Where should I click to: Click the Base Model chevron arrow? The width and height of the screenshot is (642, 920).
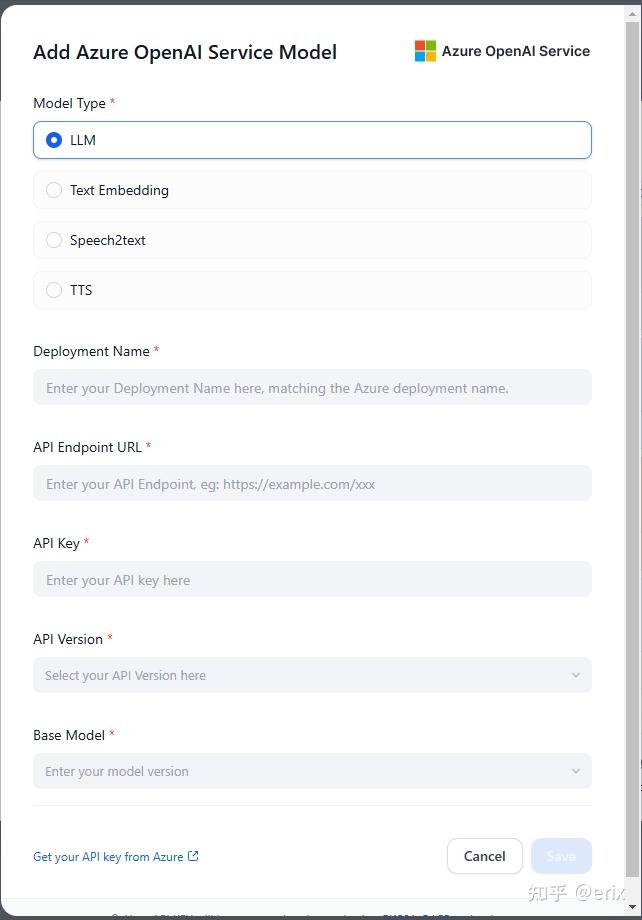click(576, 771)
